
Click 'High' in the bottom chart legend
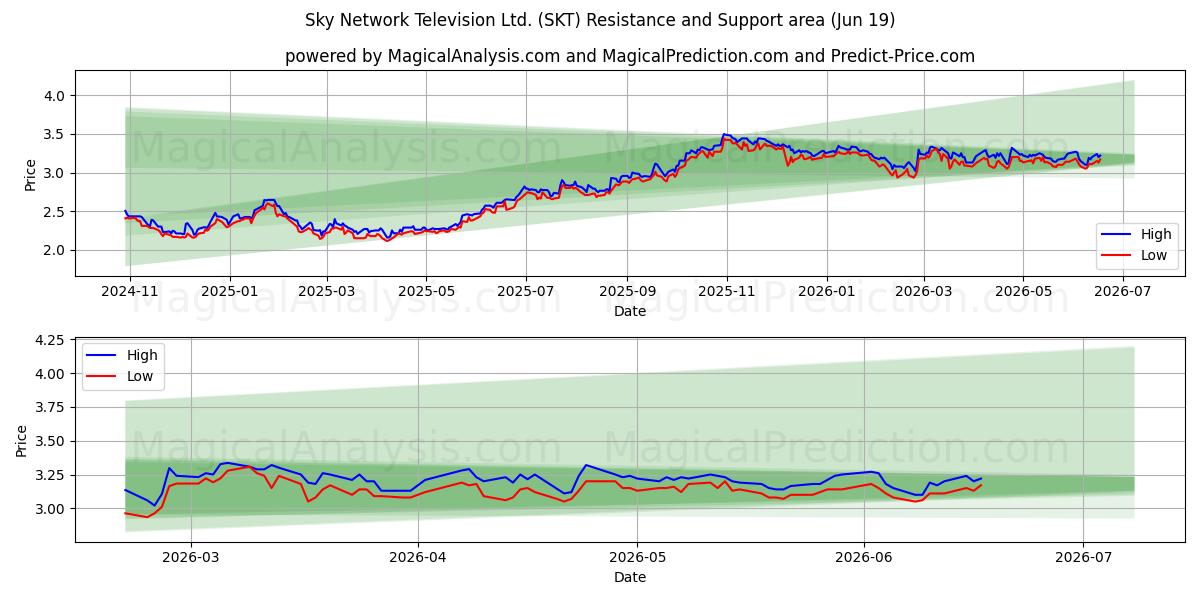pos(142,355)
